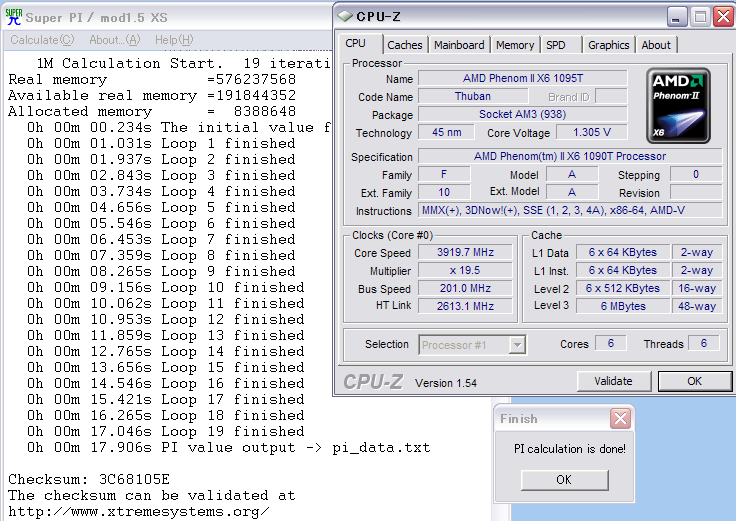This screenshot has width=736, height=521.
Task: Click the Specification field text
Action: [x=570, y=156]
